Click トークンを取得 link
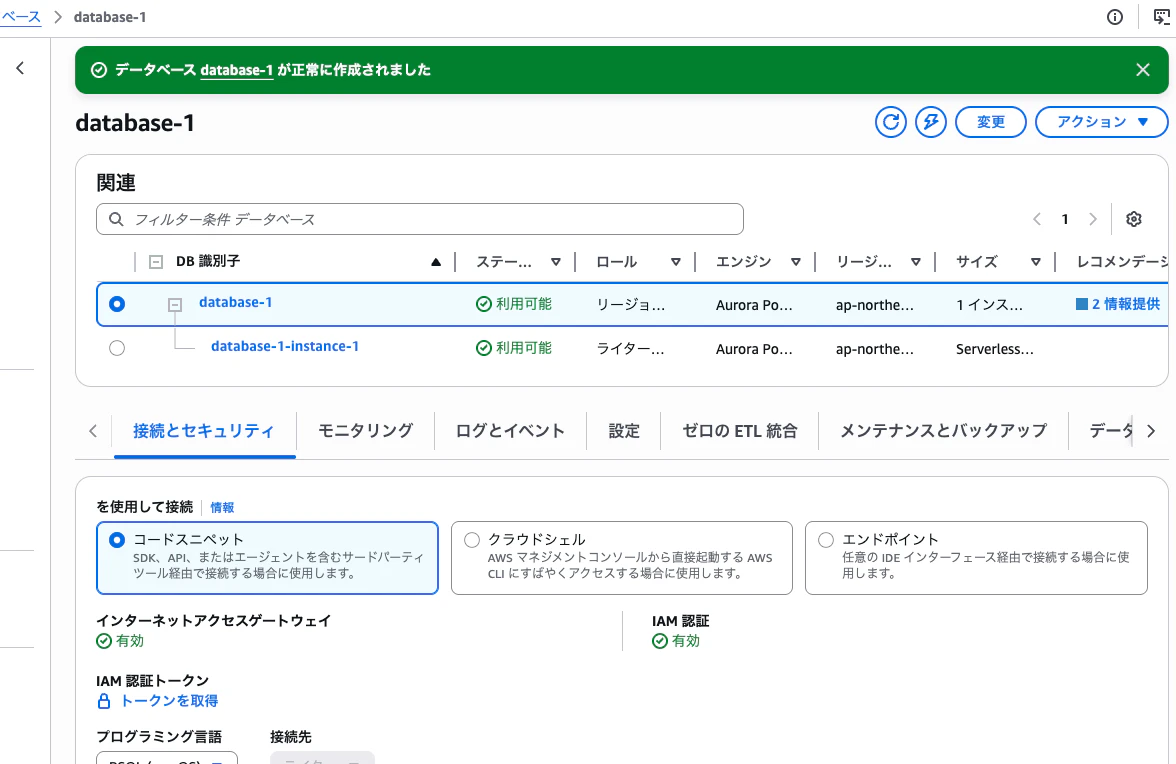 pos(170,701)
